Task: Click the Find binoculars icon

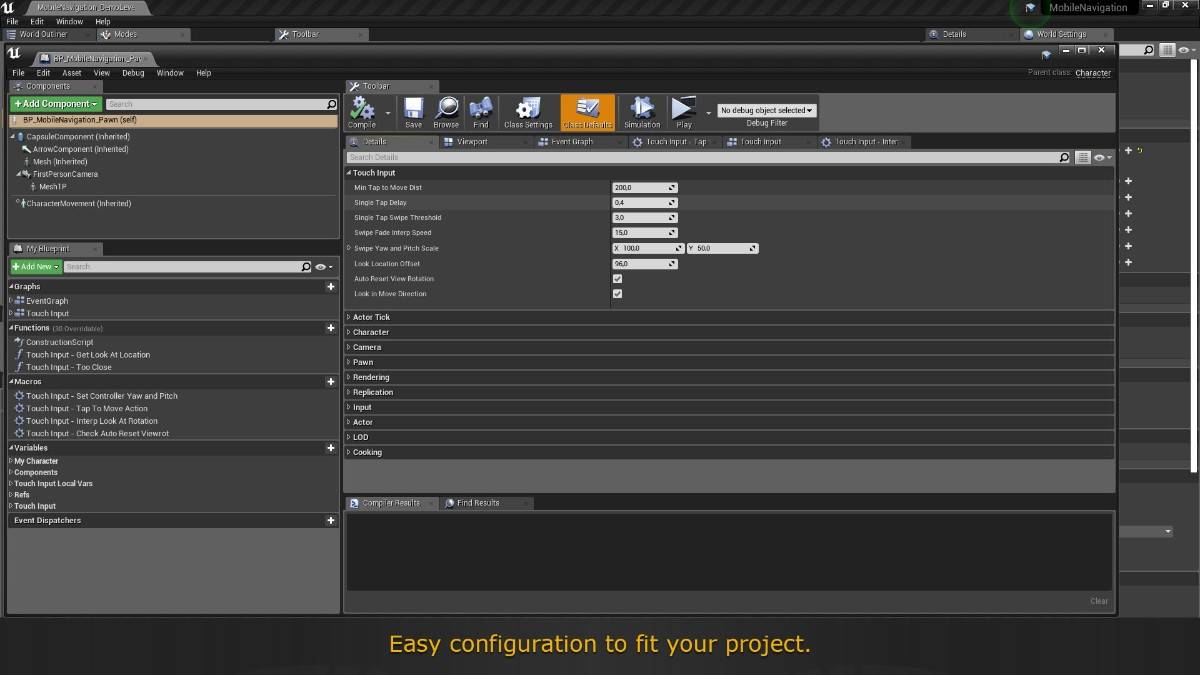Action: coord(481,112)
